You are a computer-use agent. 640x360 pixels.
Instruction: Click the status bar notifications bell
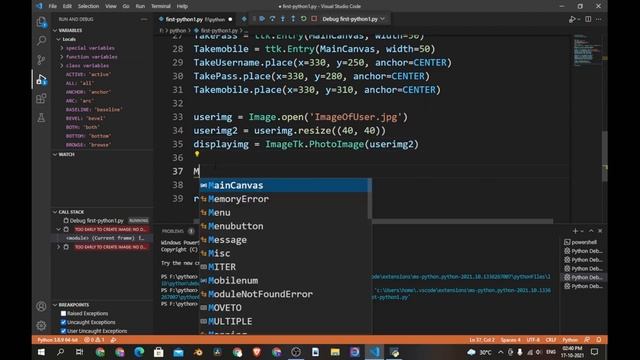(x=599, y=340)
